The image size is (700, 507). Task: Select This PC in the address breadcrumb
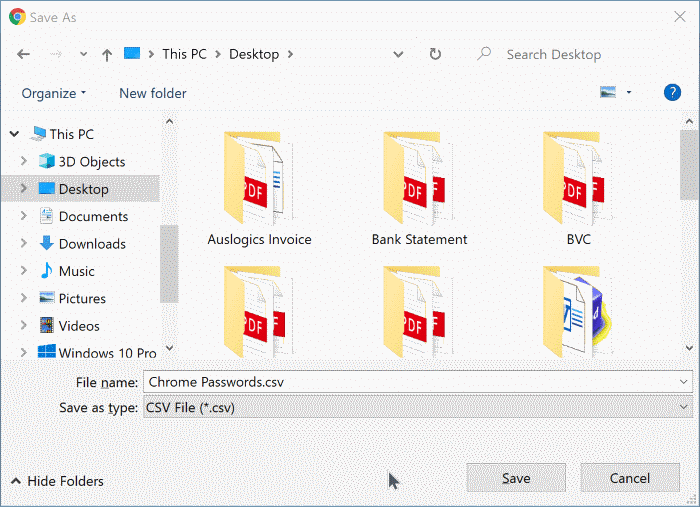coord(184,54)
